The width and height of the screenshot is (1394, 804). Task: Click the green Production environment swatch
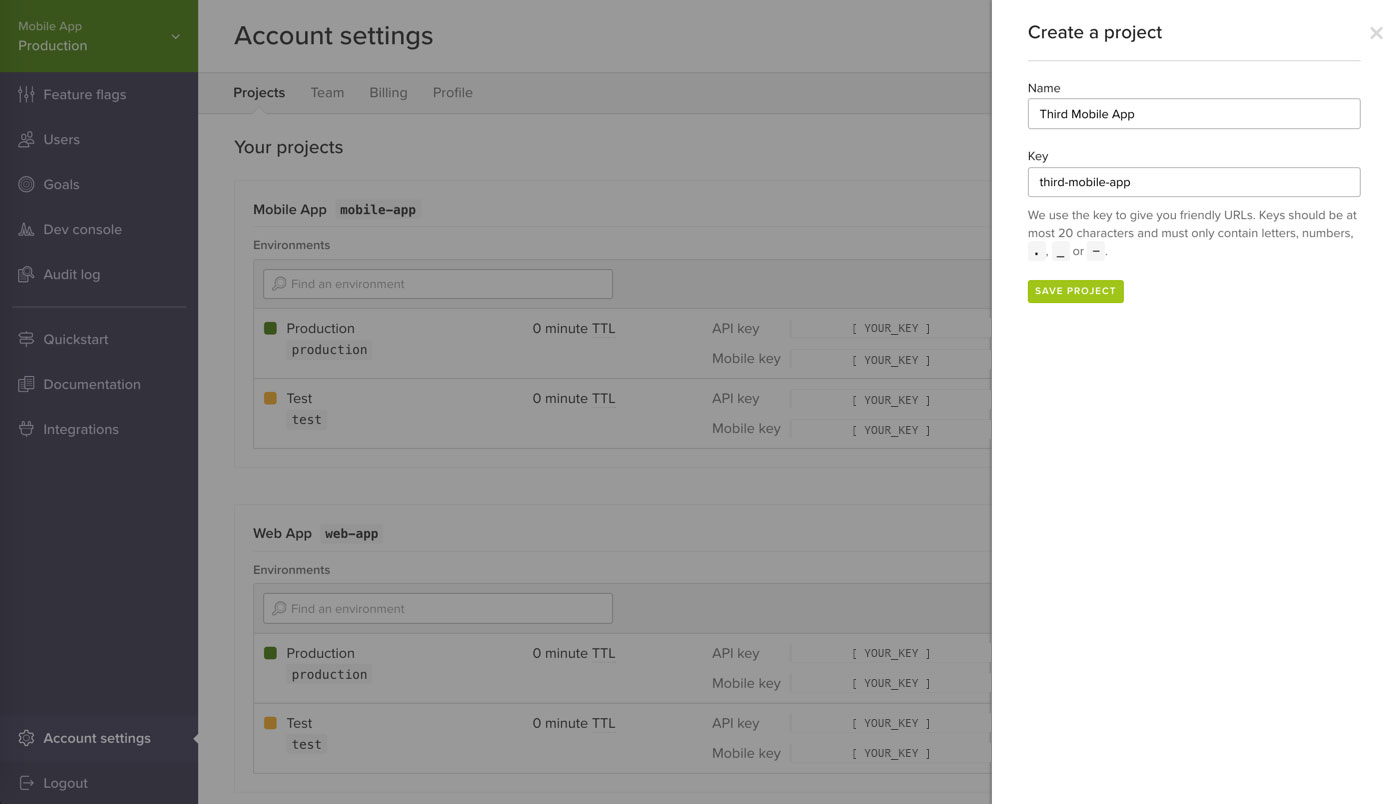click(x=268, y=327)
